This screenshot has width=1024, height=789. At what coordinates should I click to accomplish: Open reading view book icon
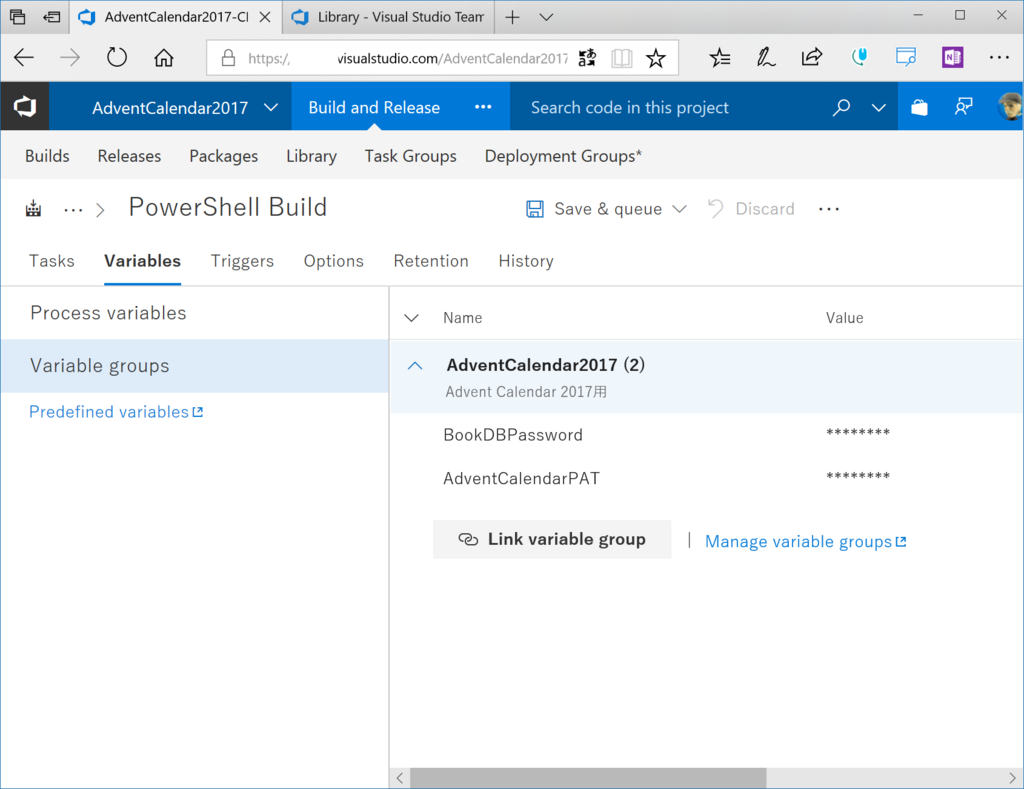click(x=622, y=58)
